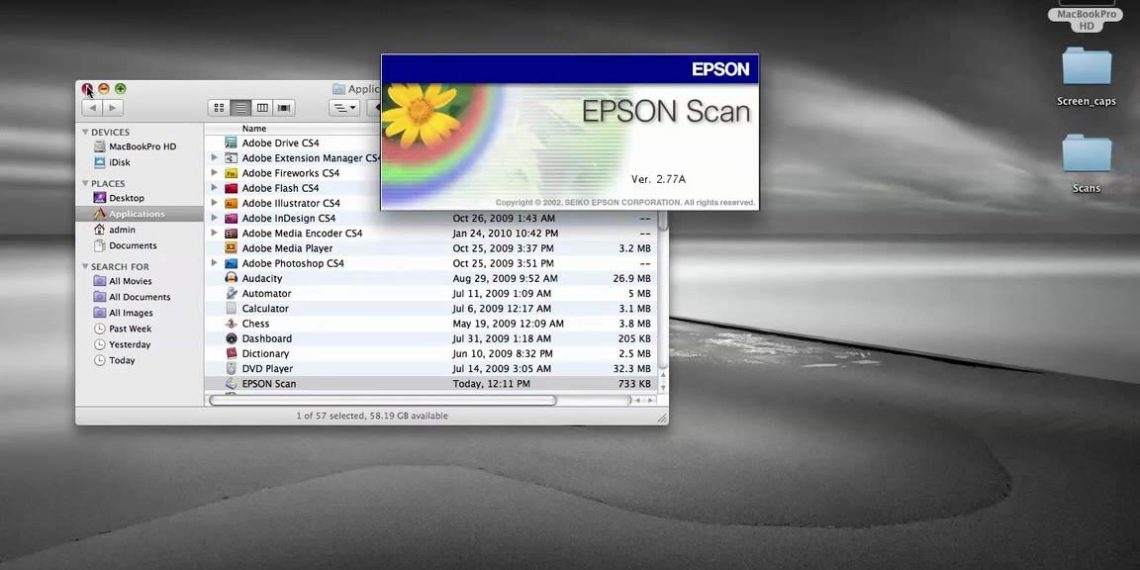Collapse the DEVICES sidebar section
1140x570 pixels.
coord(85,132)
